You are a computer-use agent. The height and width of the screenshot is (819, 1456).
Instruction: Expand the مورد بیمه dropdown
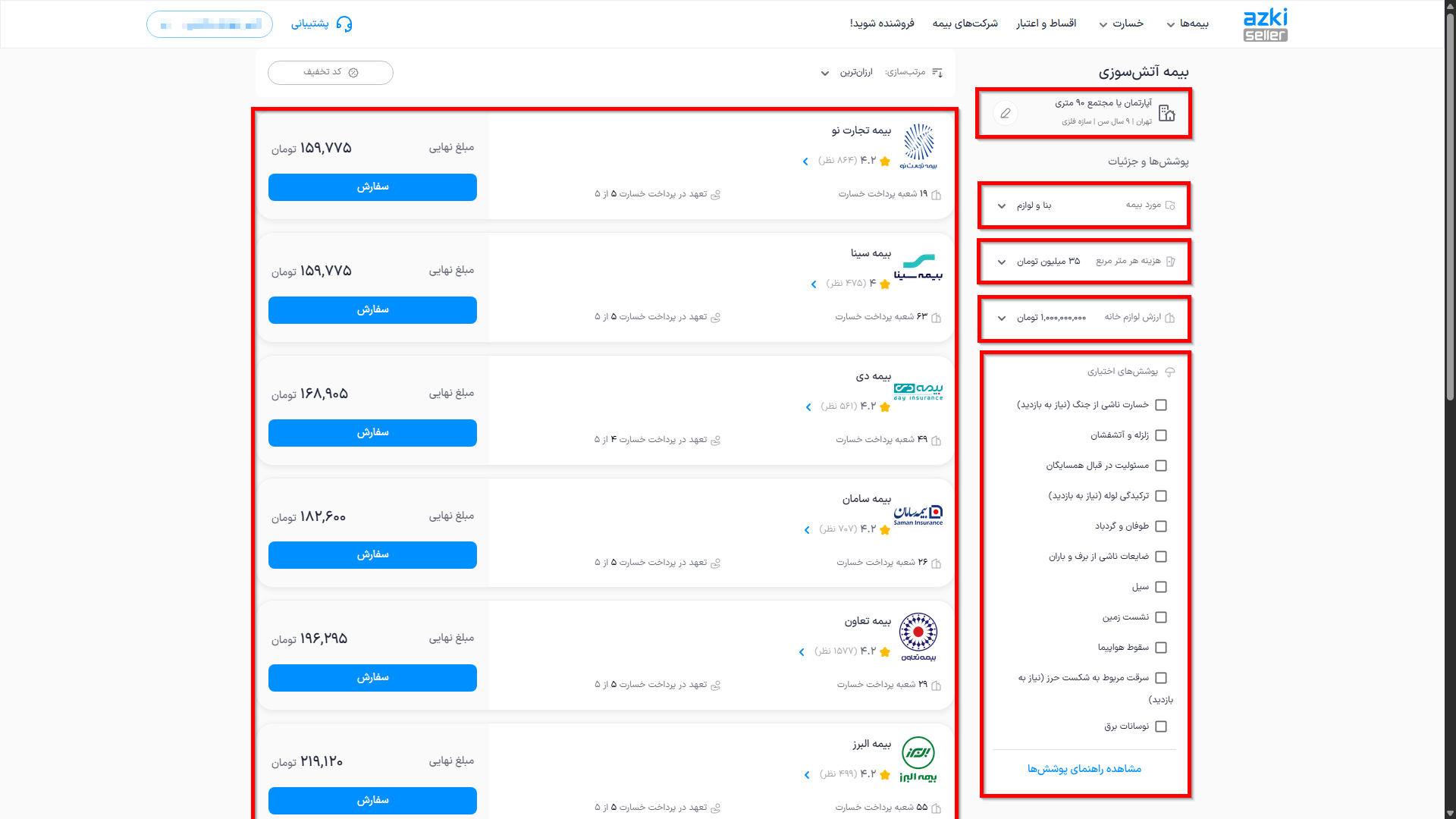(1084, 206)
